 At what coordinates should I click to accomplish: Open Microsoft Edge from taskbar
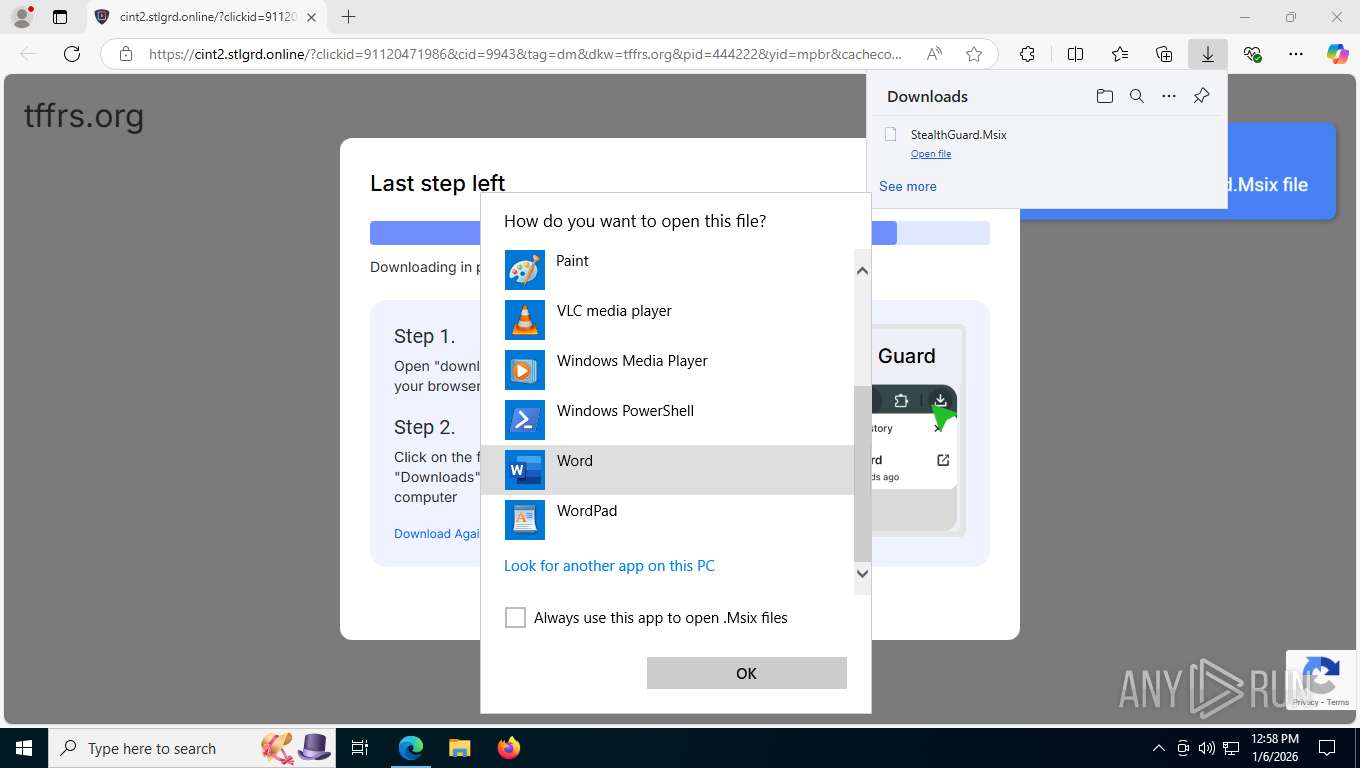(411, 748)
